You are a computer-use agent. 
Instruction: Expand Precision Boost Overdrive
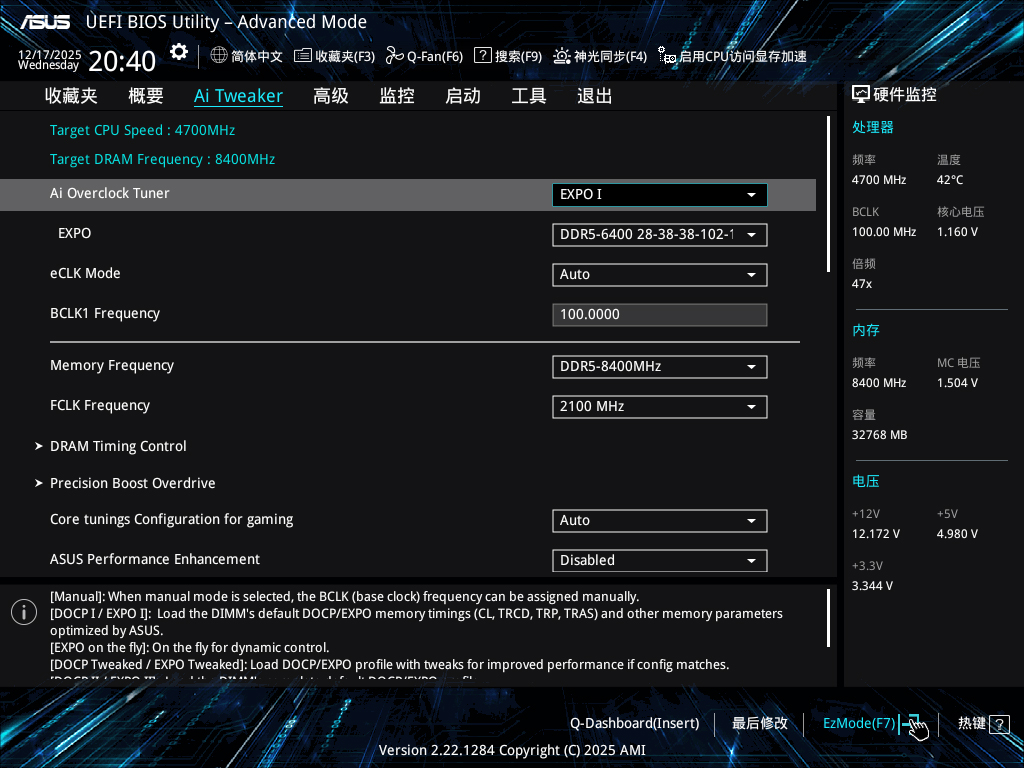point(132,483)
